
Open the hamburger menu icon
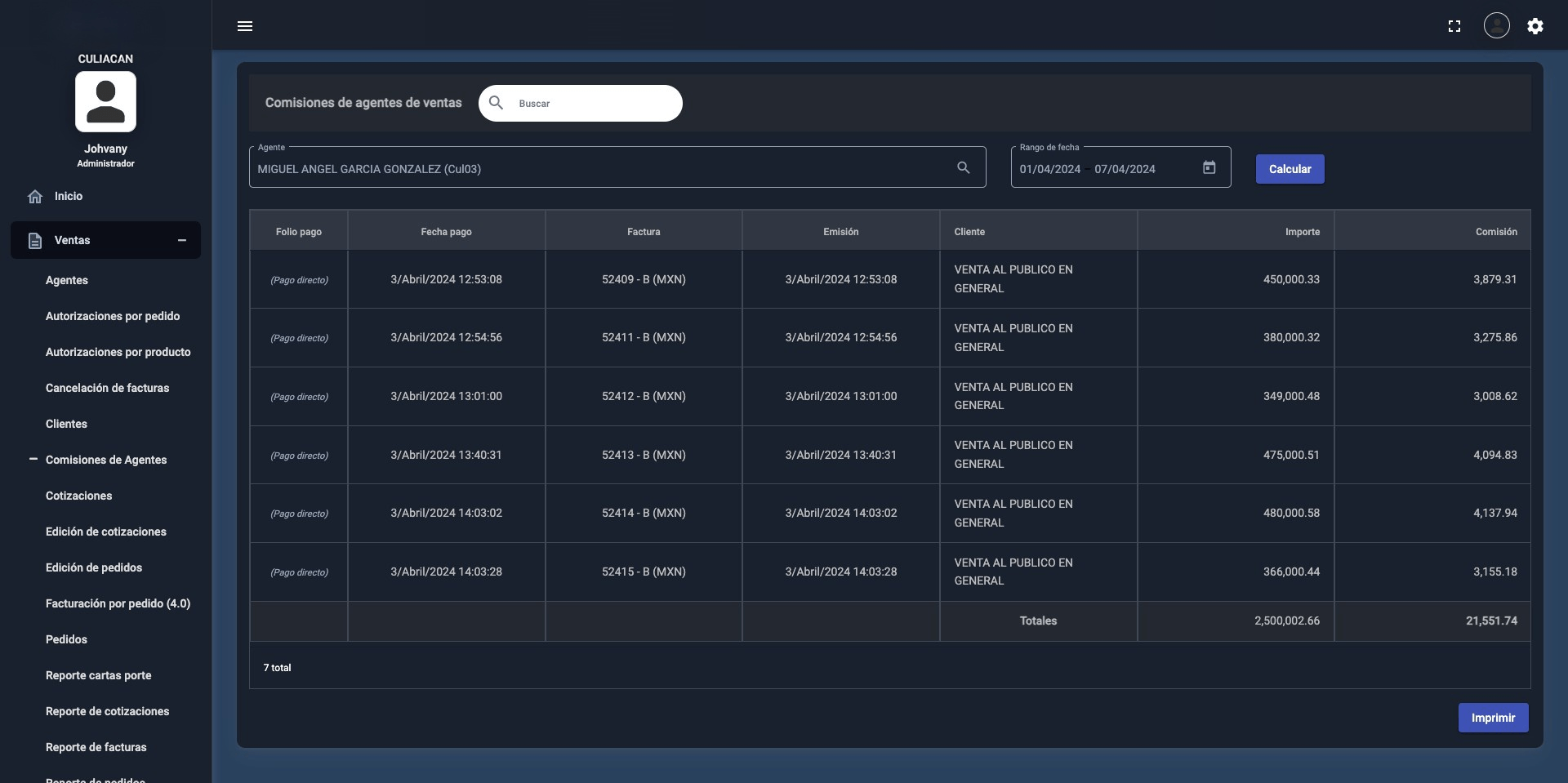[x=245, y=26]
